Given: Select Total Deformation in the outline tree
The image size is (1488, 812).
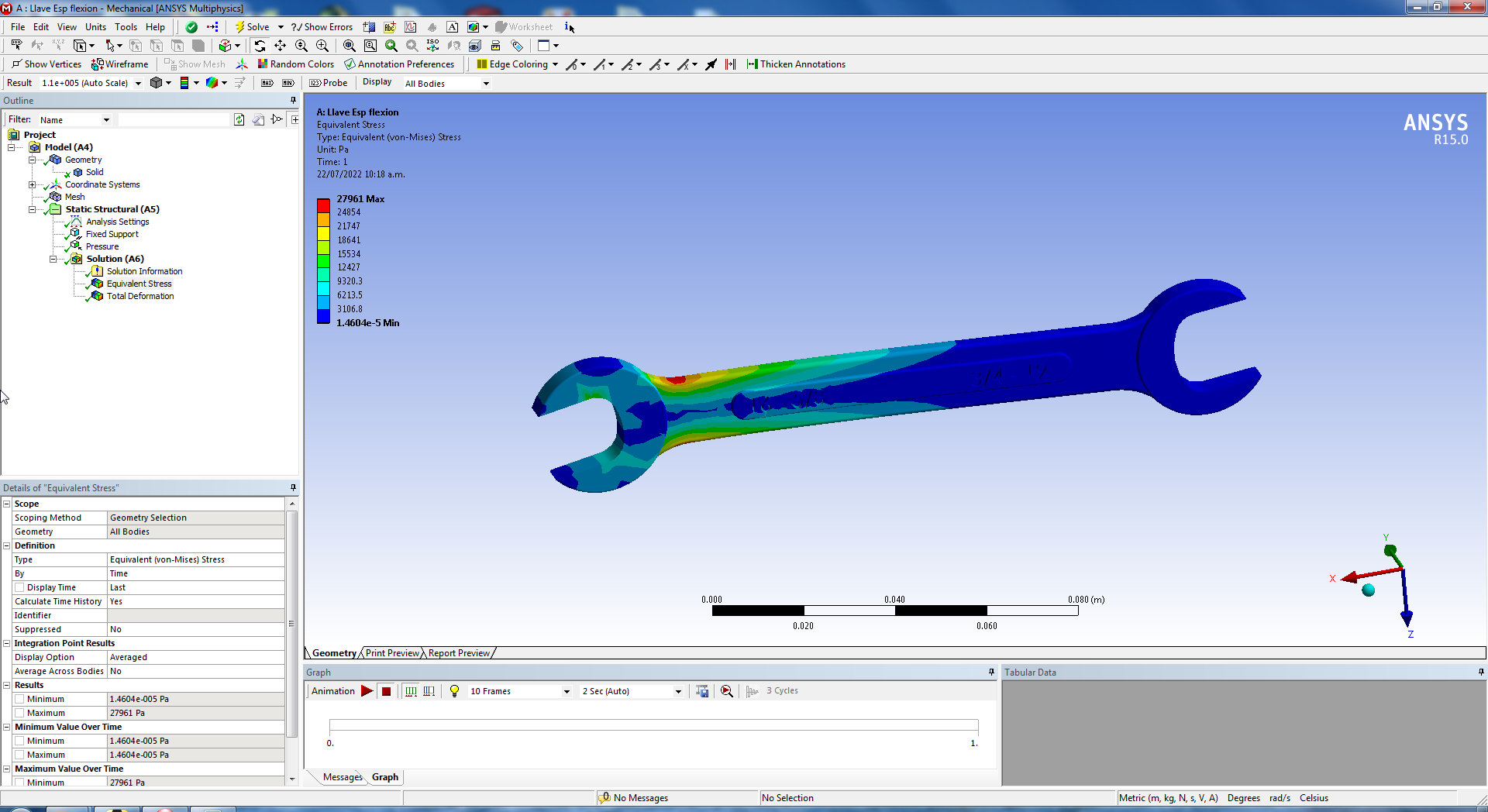Looking at the screenshot, I should [x=139, y=296].
